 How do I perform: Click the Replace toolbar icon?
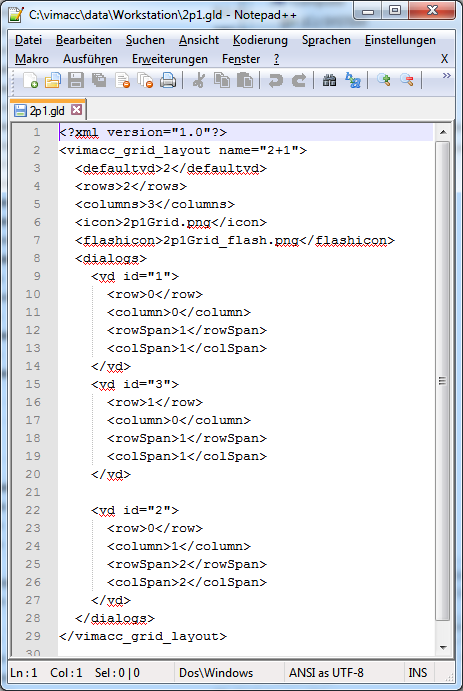click(352, 80)
